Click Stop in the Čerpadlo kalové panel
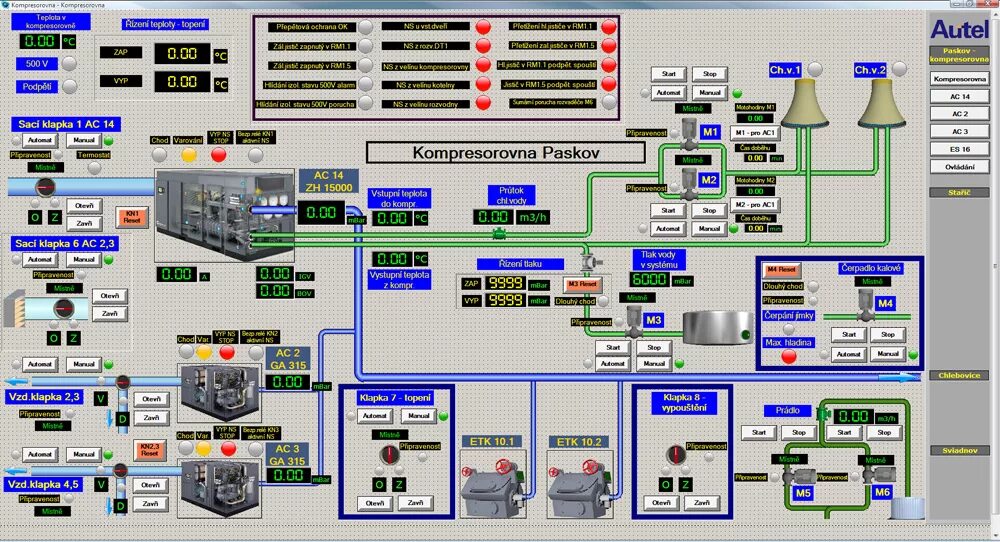 (888, 334)
